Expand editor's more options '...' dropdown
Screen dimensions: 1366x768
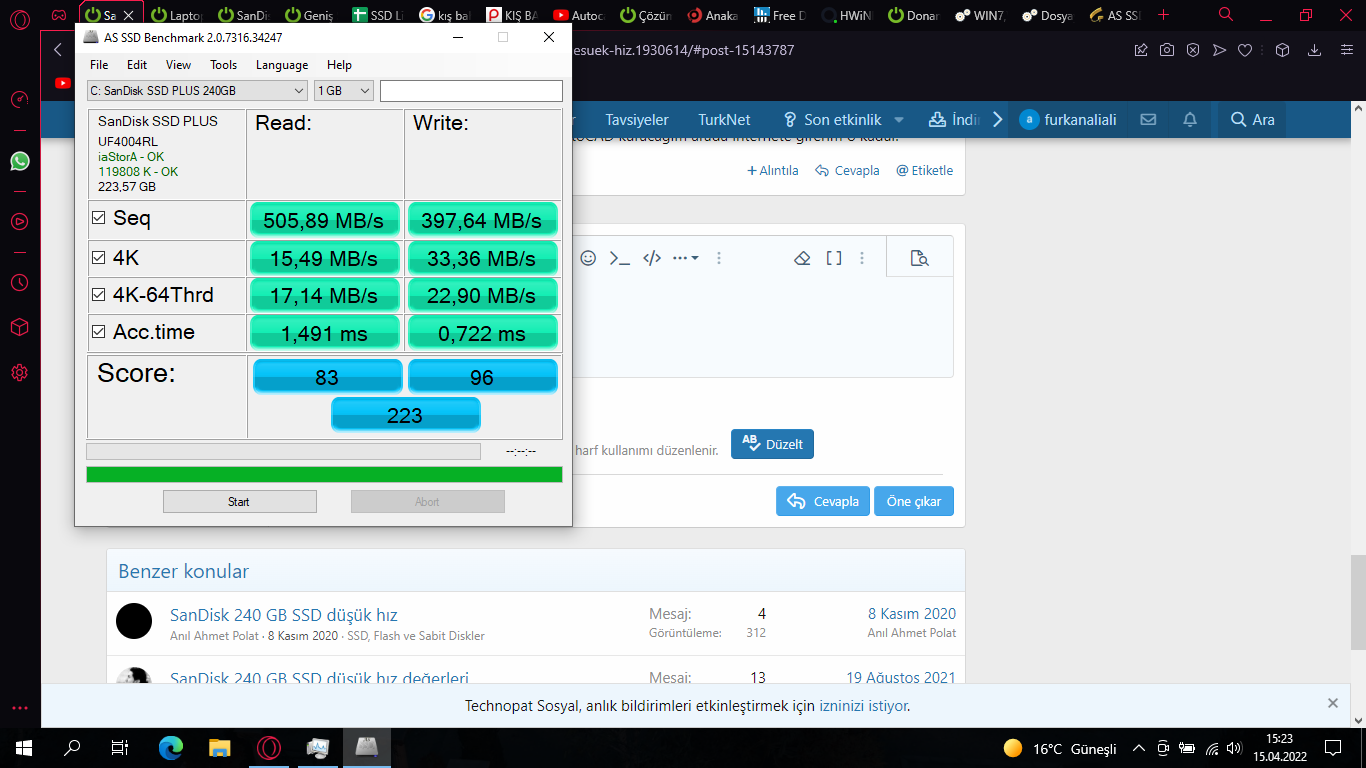pos(685,258)
